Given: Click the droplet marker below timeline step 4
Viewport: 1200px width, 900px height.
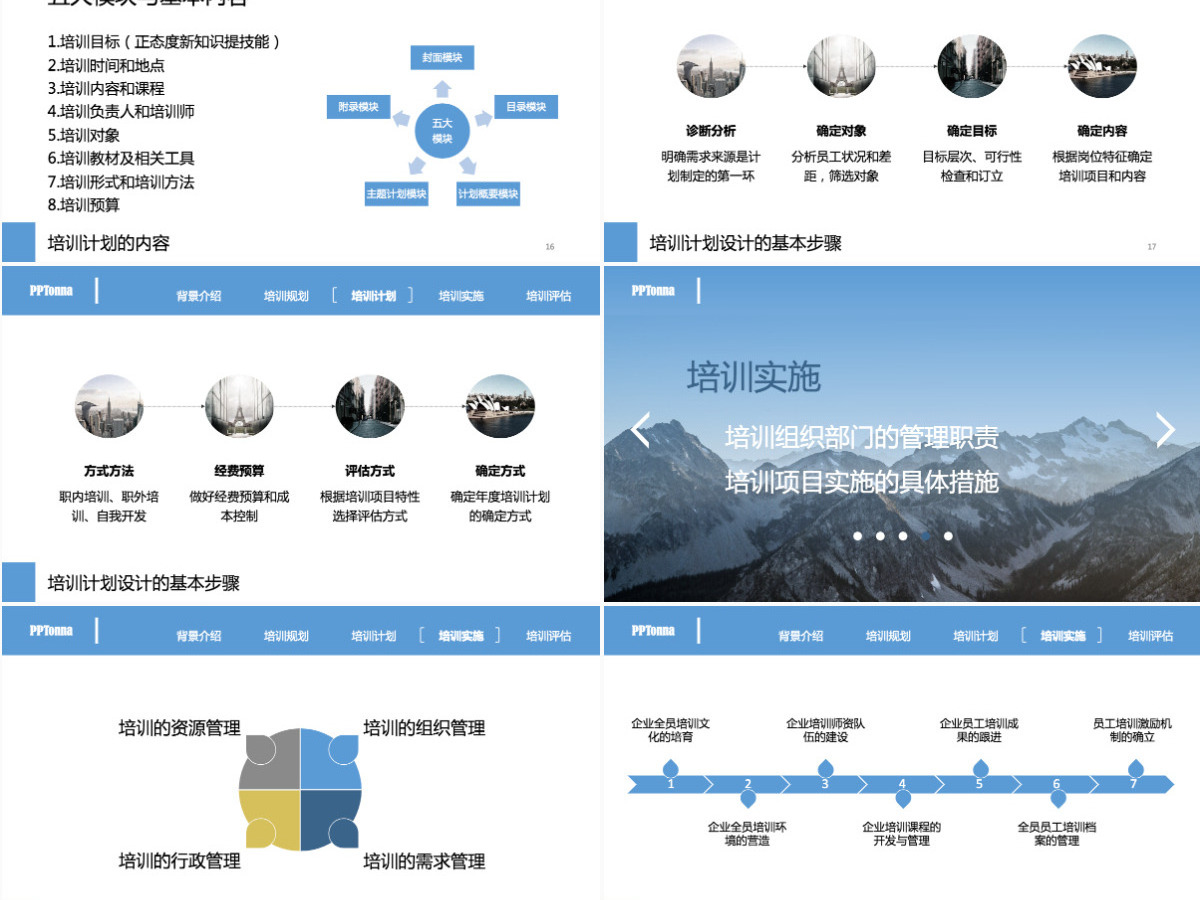Looking at the screenshot, I should (903, 798).
